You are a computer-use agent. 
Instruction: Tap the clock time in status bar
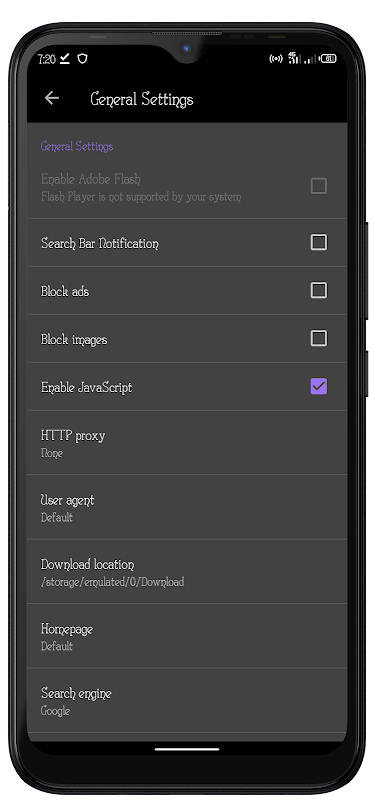point(46,59)
